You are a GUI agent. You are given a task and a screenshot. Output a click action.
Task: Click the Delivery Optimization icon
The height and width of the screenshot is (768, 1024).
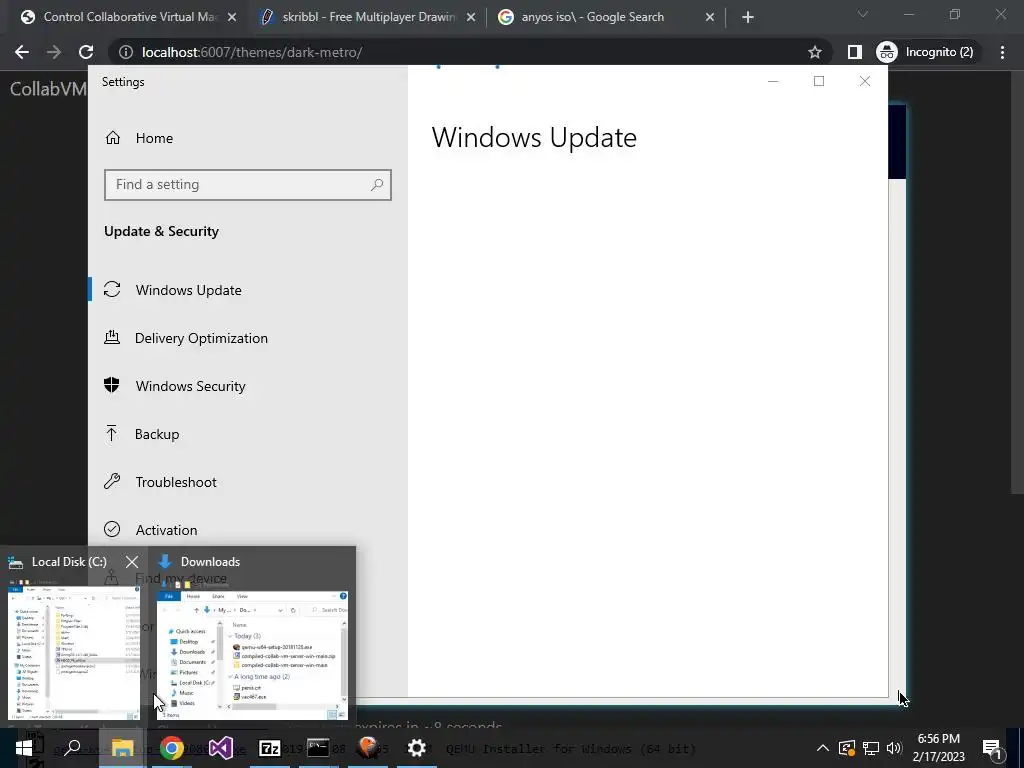tap(112, 337)
